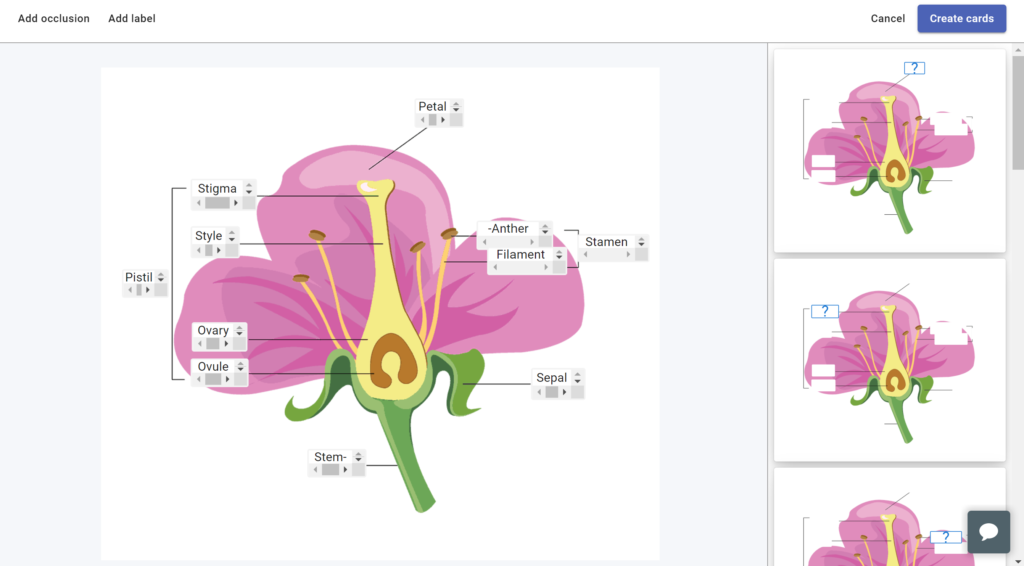Screen dimensions: 1024x566
Task: Click the vertical spinner arrows of Stigma label
Action: [249, 189]
